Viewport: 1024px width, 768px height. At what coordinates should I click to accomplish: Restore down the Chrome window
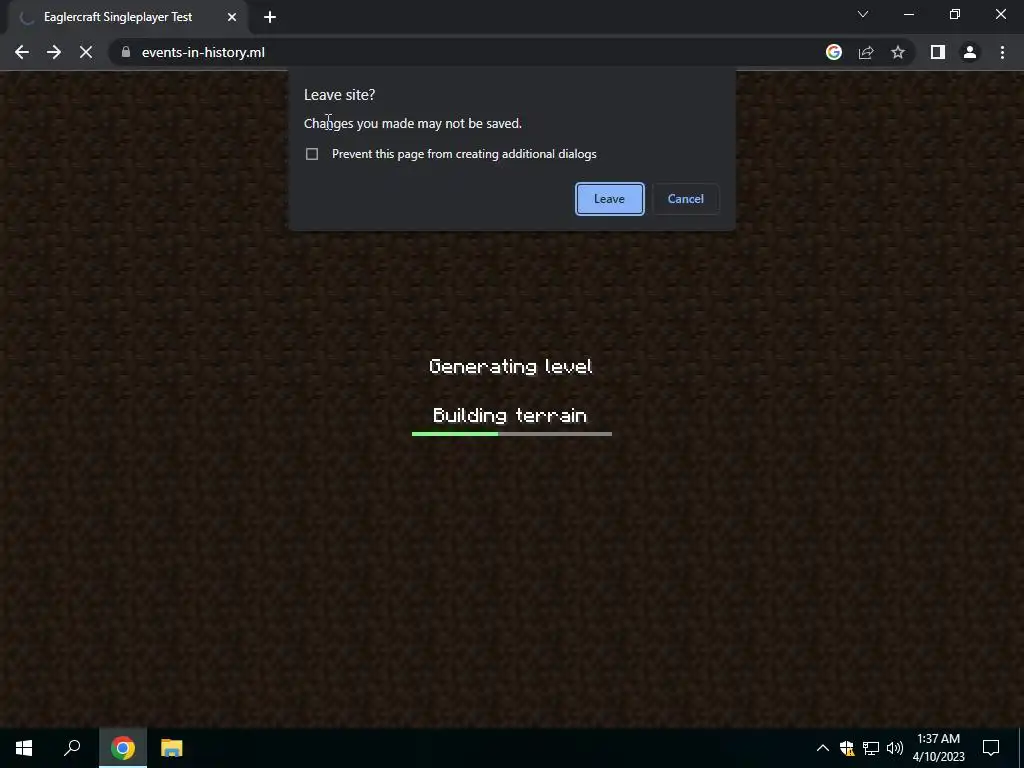955,14
